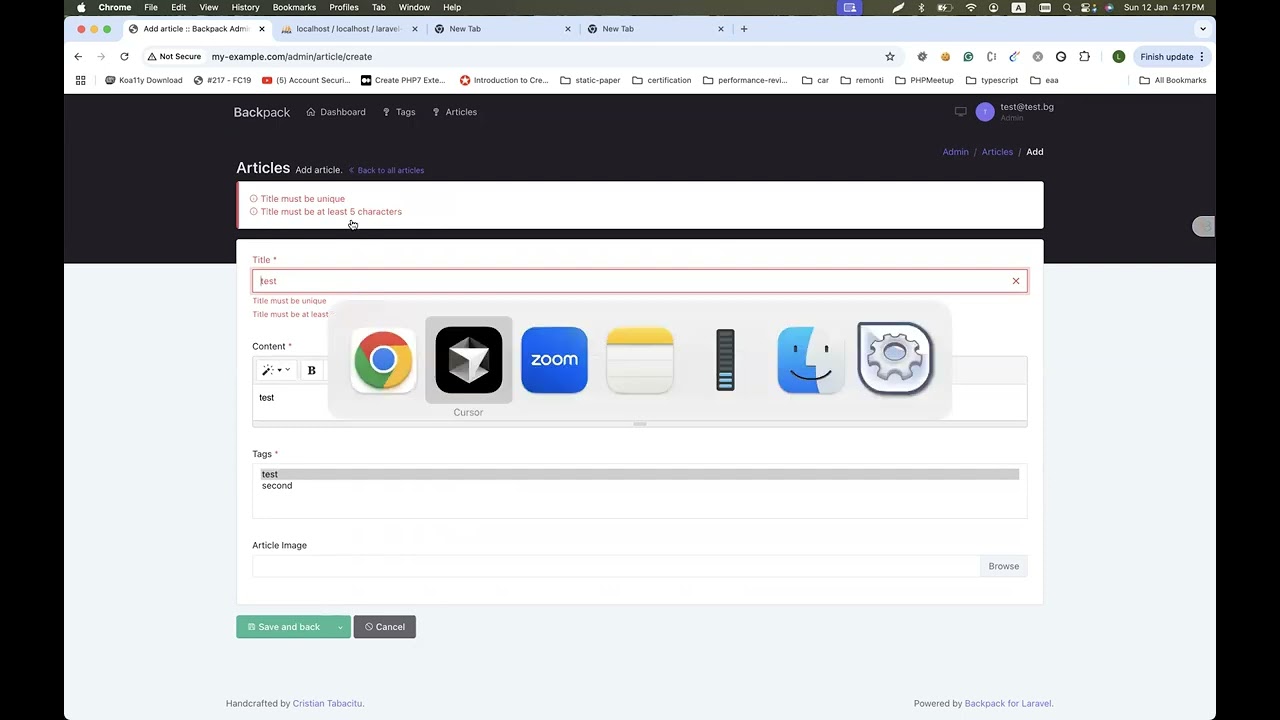
Task: Click the cookie extension icon
Action: pyautogui.click(x=945, y=57)
